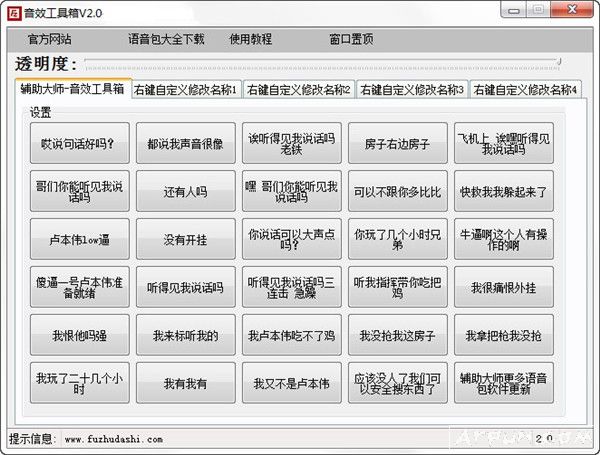Close the 音效工具箱V2.0 window

click(572, 9)
